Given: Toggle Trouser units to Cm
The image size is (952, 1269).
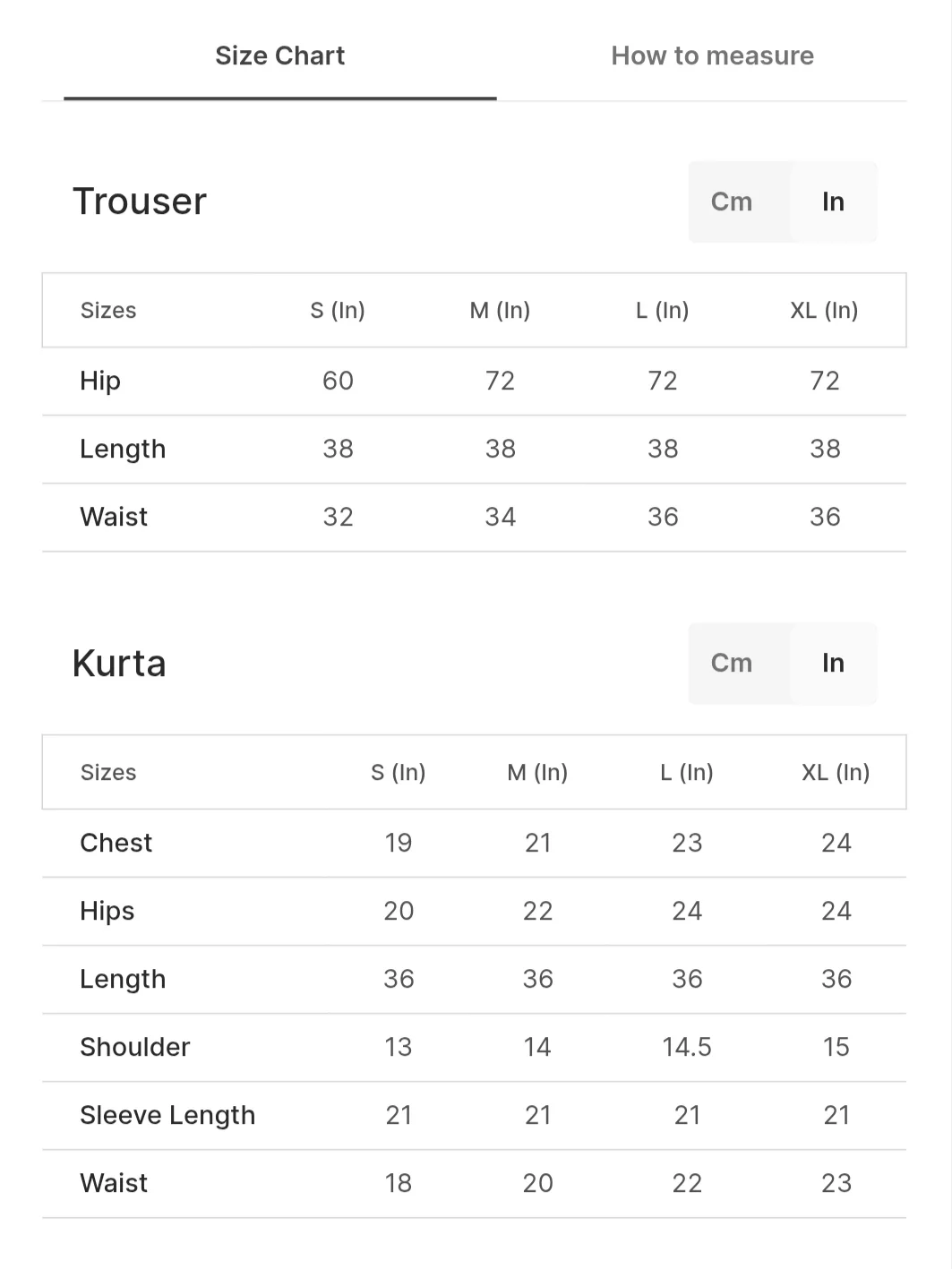Looking at the screenshot, I should coord(732,201).
